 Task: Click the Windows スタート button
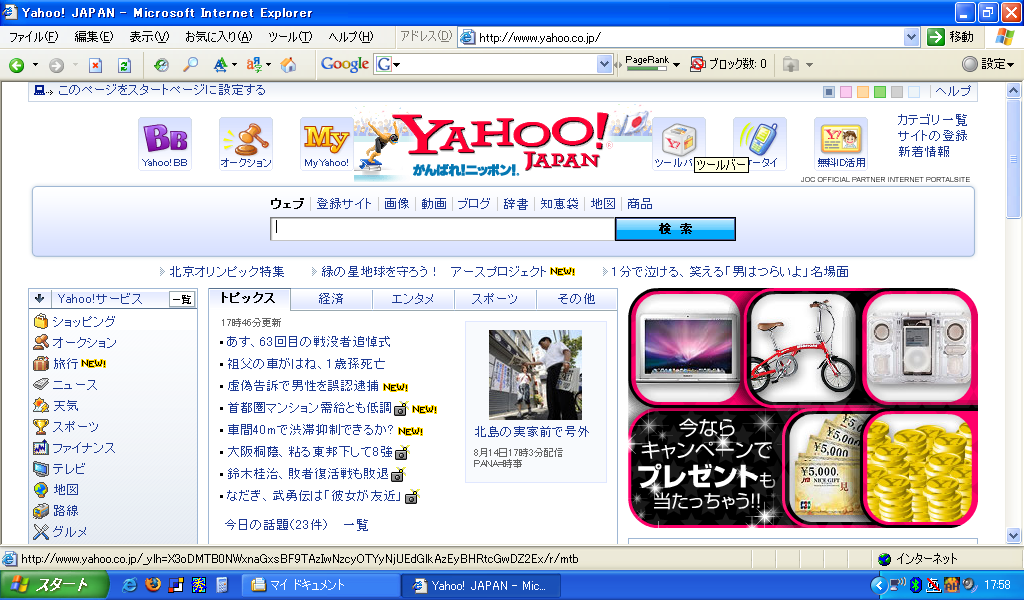pos(54,585)
